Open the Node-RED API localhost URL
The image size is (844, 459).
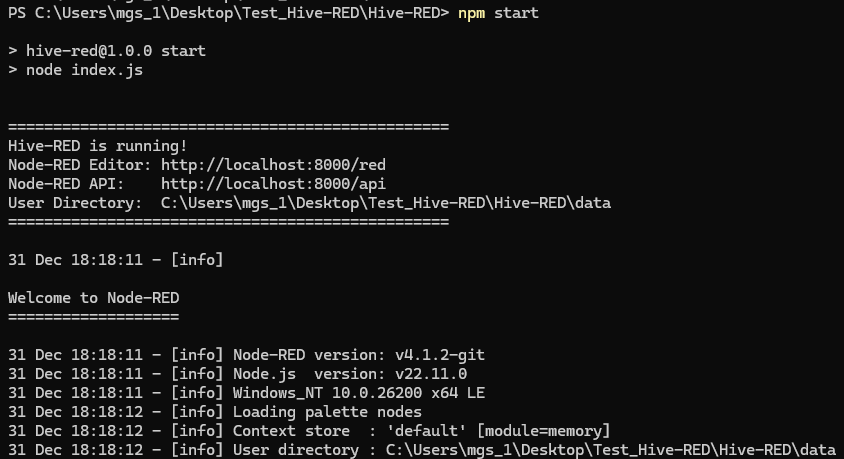tap(273, 184)
